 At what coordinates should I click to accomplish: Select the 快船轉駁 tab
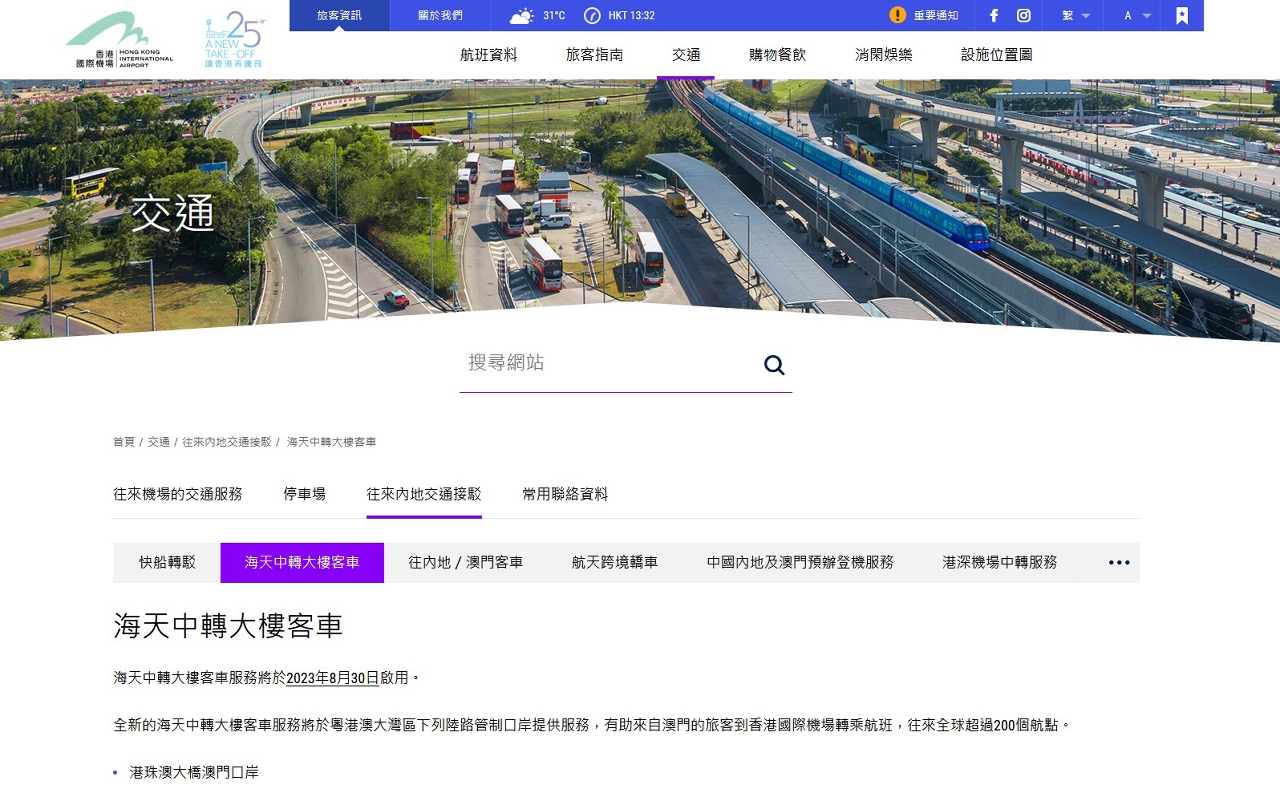click(x=167, y=563)
